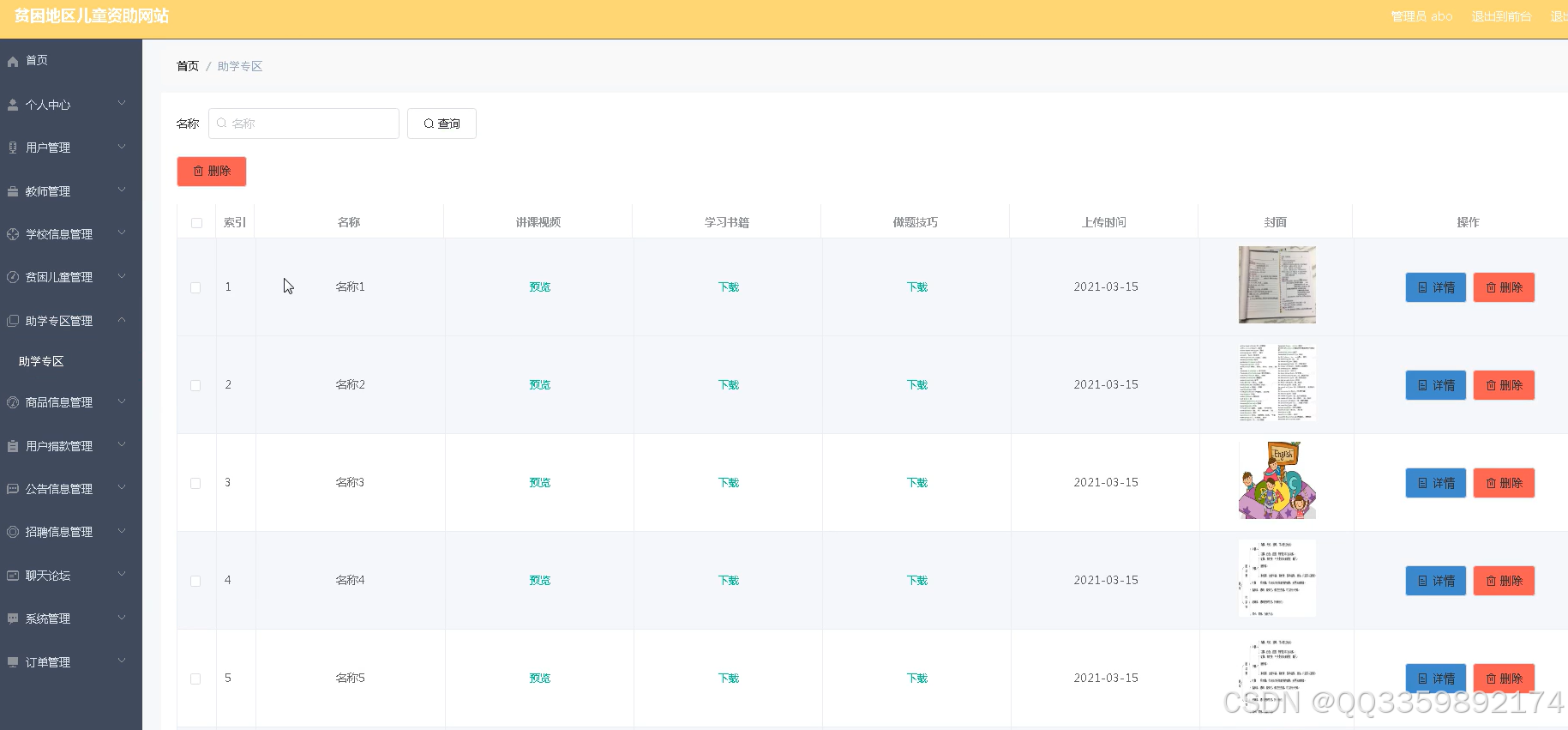This screenshot has width=1568, height=730.
Task: Open the 订单管理 menu label
Action: (x=48, y=662)
